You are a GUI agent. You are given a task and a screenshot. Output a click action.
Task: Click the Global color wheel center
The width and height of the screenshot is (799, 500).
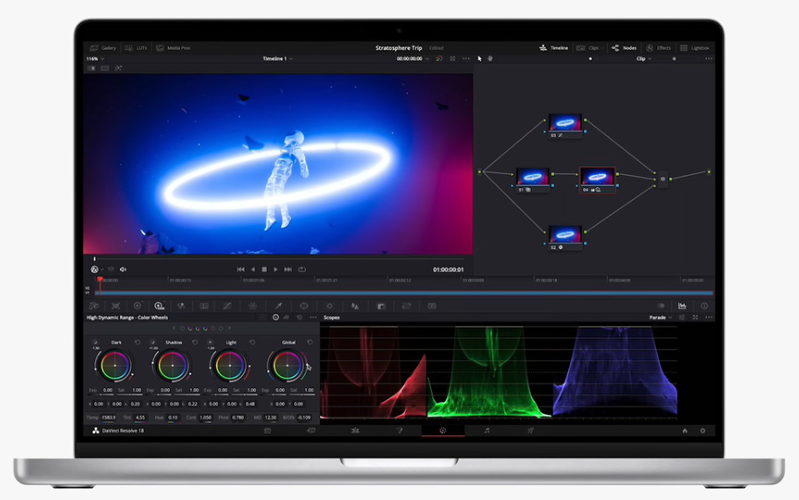click(287, 365)
